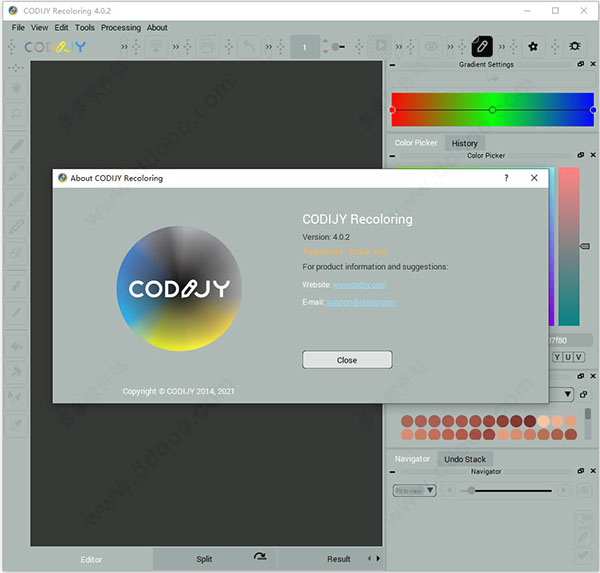The height and width of the screenshot is (573, 600).
Task: Select the Hand pan tool
Action: click(x=16, y=87)
